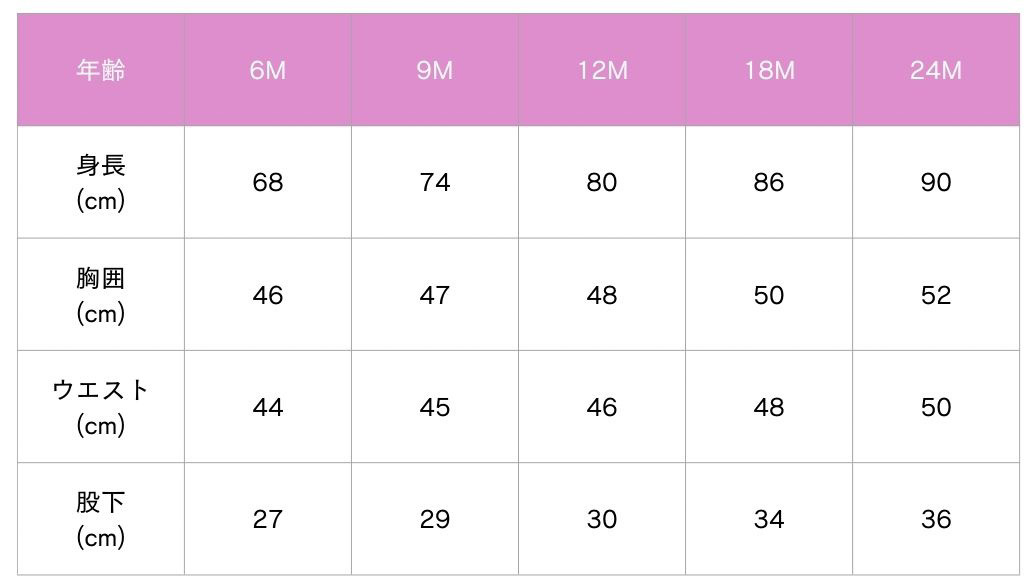Click inseam value 34 under 18M
The image size is (1032, 588).
pyautogui.click(x=769, y=519)
